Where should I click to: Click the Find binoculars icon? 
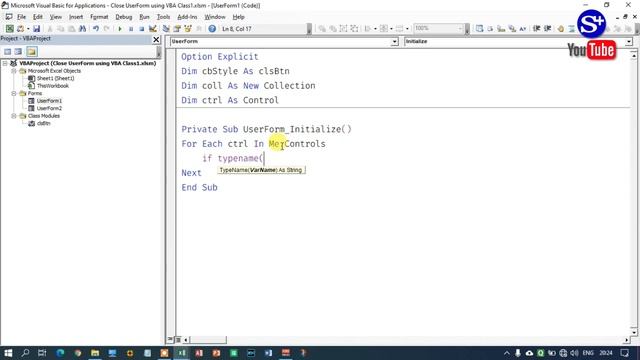(82, 29)
